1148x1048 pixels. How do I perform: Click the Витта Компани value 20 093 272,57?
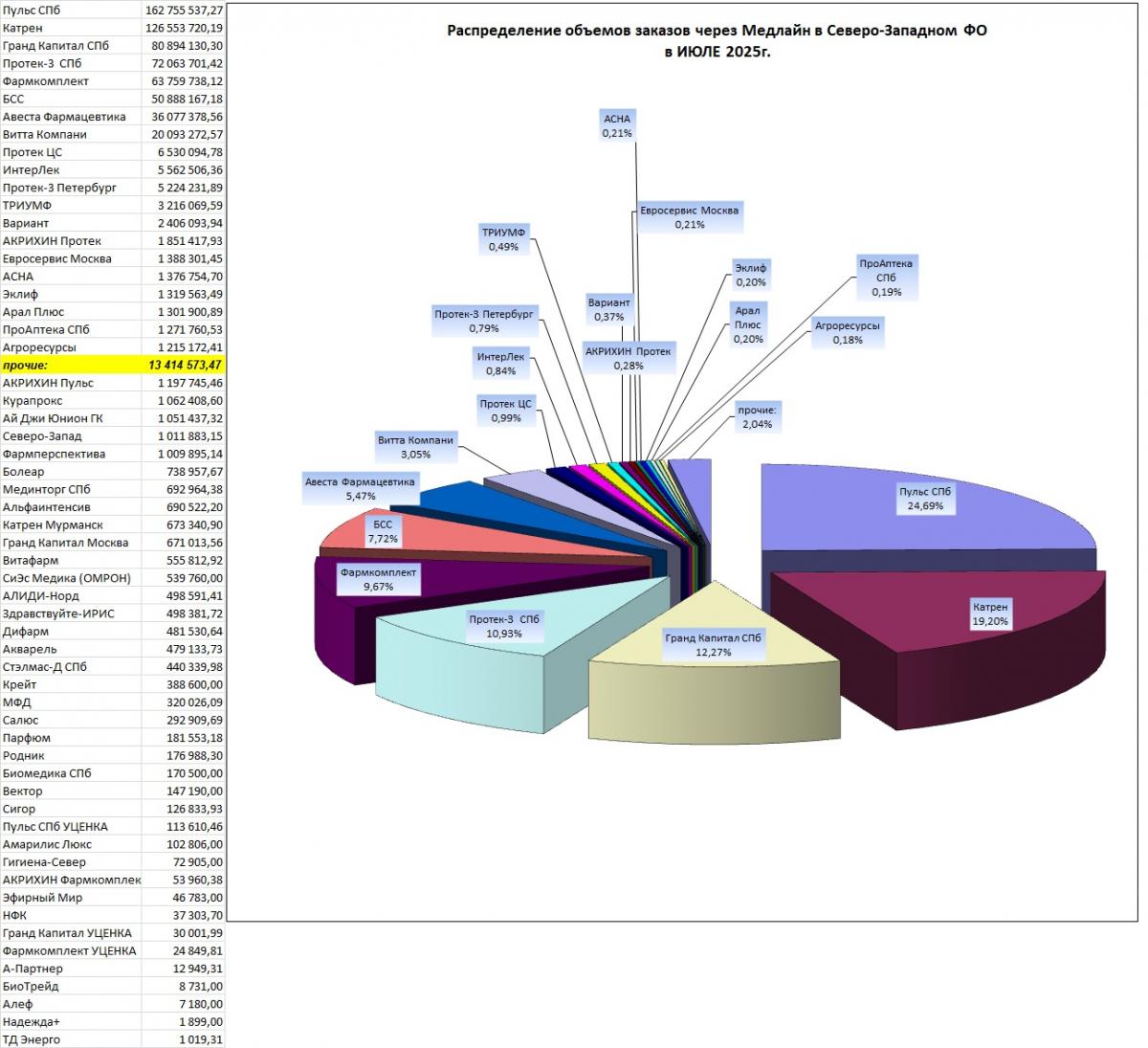(184, 134)
